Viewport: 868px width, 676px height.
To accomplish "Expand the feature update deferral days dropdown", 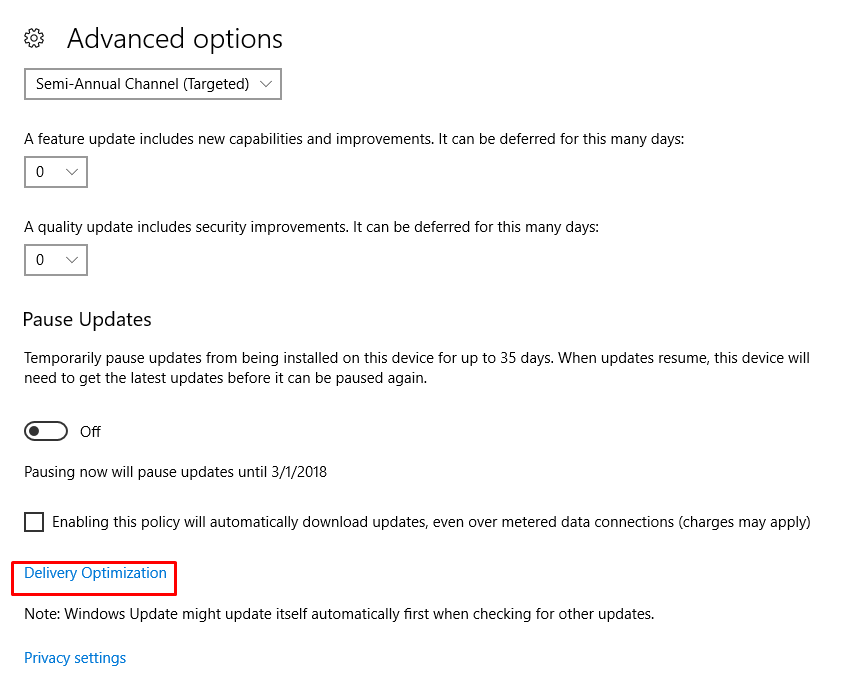I will (55, 172).
